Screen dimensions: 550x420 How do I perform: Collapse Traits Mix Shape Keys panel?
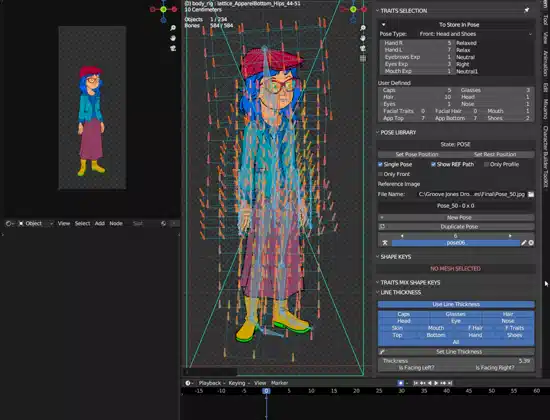377,282
